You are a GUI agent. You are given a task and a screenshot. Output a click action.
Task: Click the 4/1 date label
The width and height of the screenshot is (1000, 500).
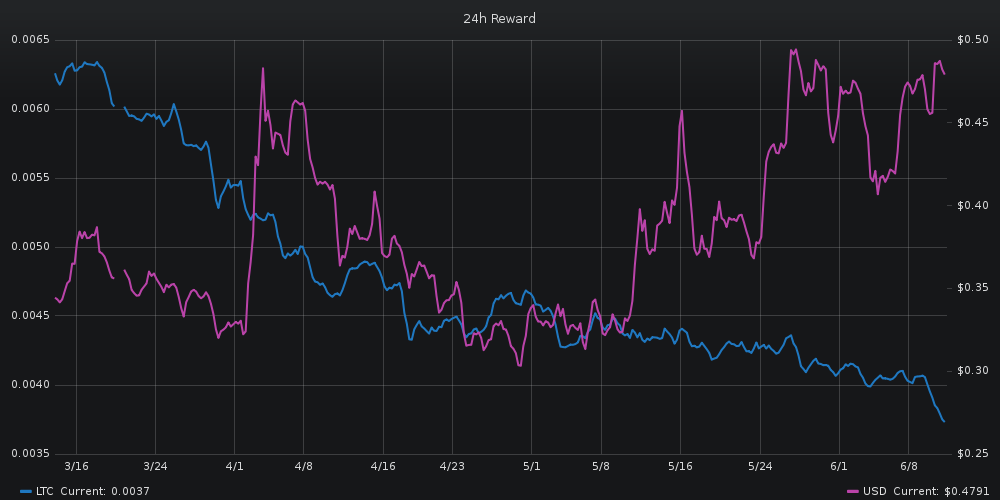coord(235,466)
